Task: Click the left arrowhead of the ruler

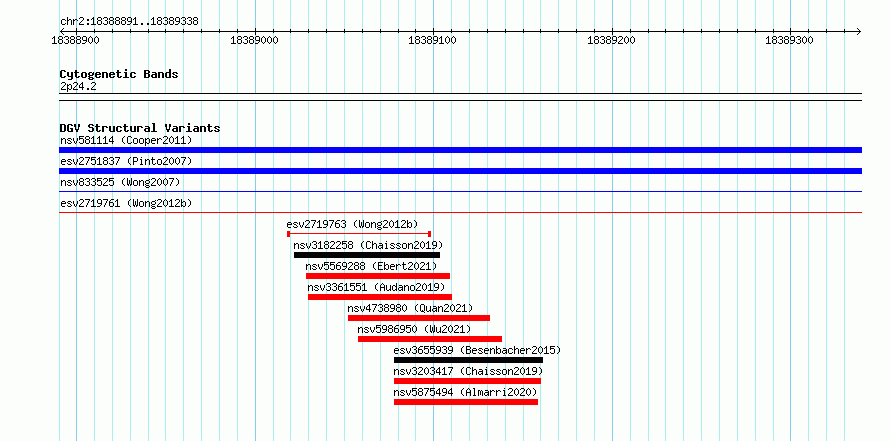Action: [x=62, y=31]
